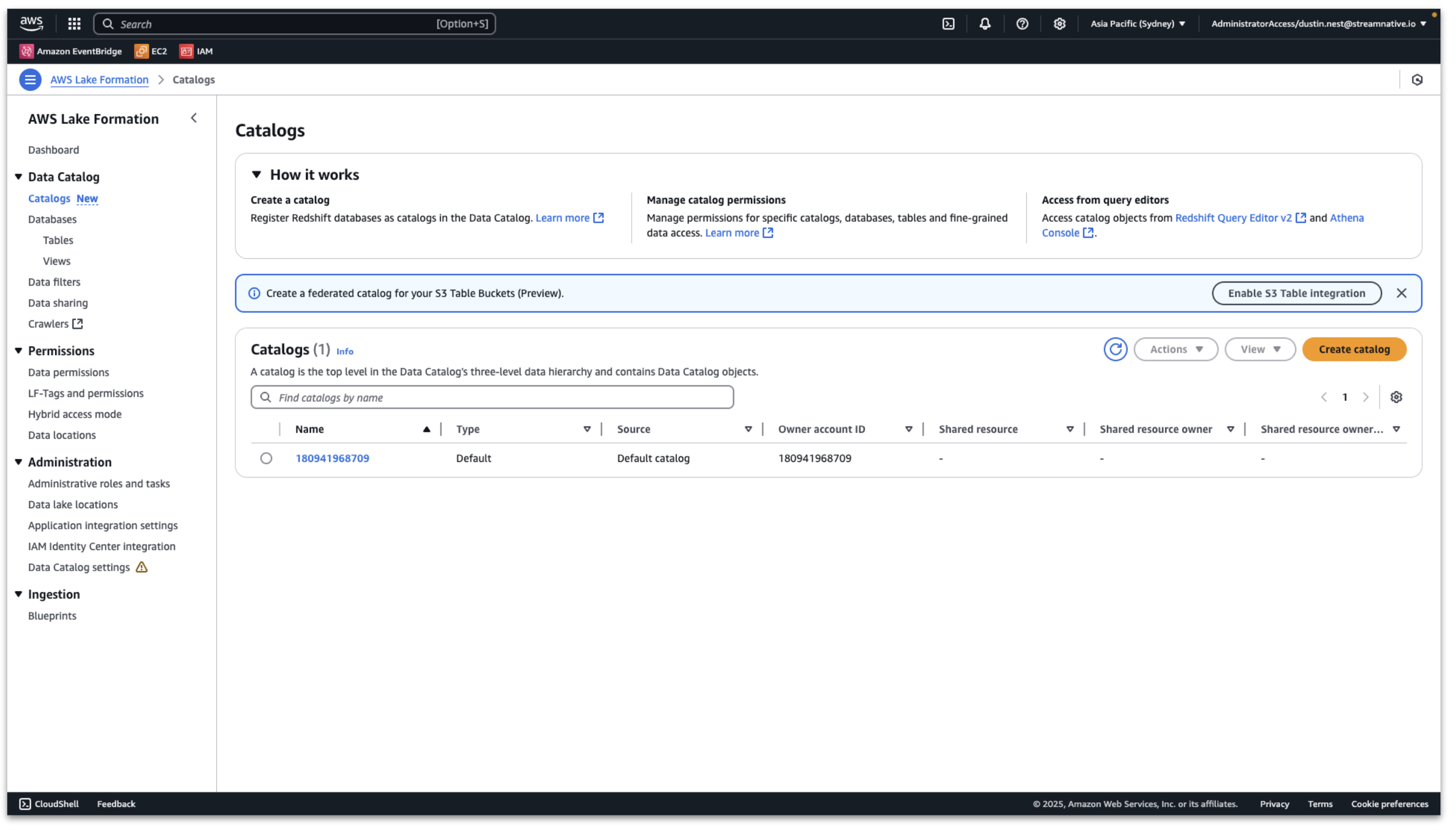Viewport: 1456px width, 829px height.
Task: Open the AWS help panel
Action: [x=1022, y=23]
